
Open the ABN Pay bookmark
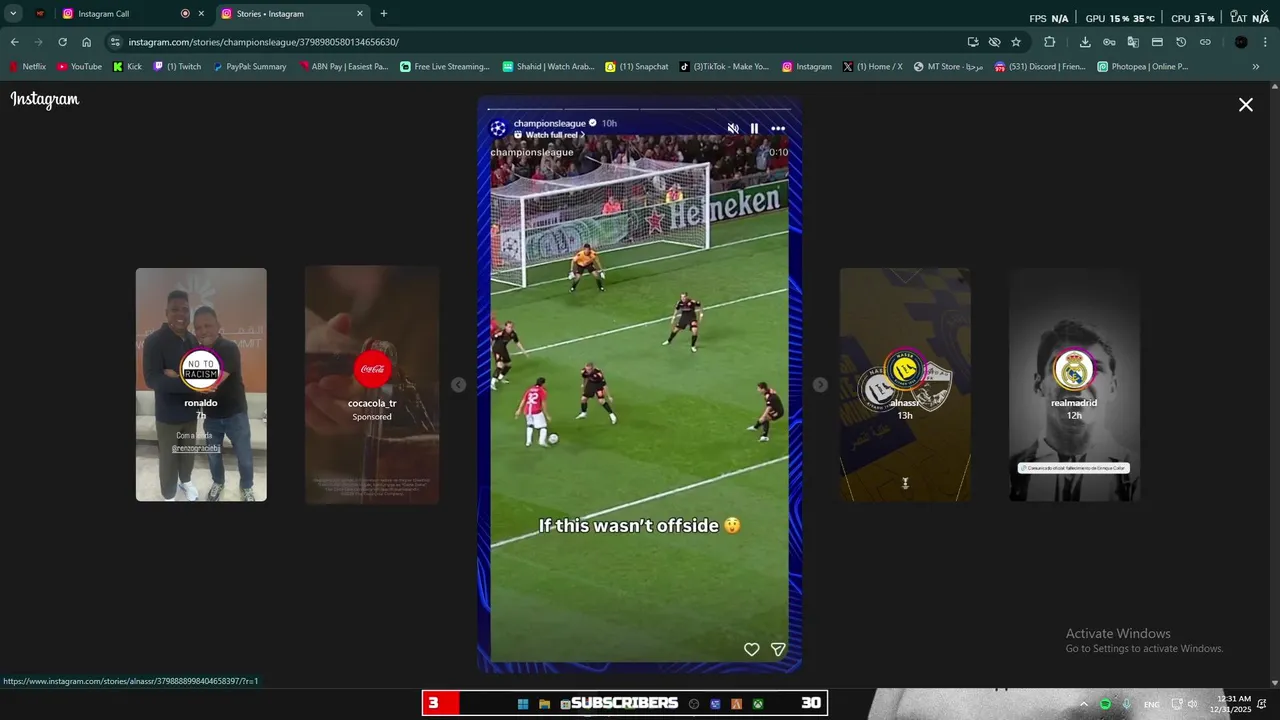coord(342,67)
